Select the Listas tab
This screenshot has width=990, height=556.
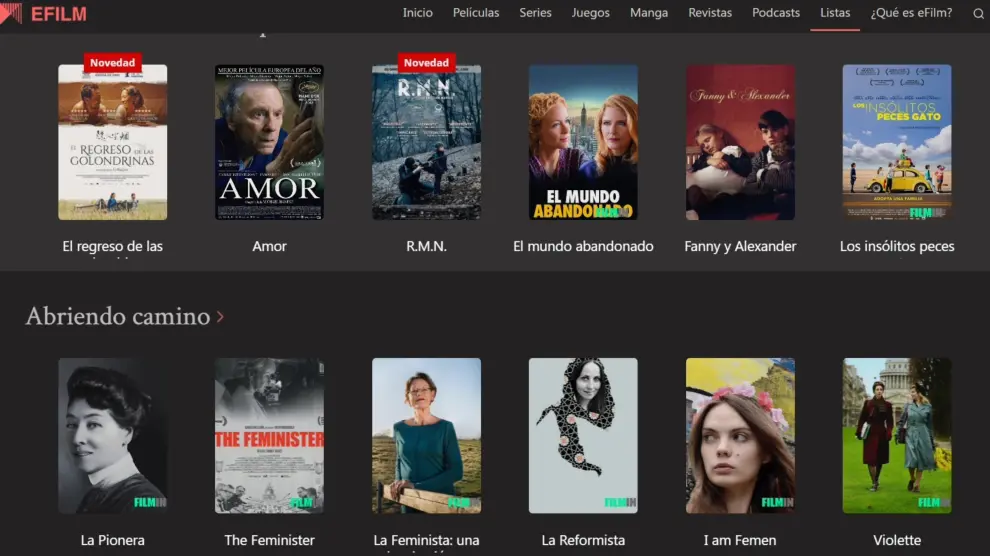pos(835,13)
